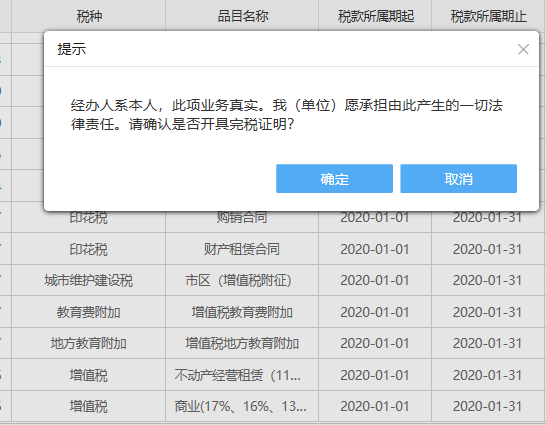Click the dialog message text
Image resolution: width=546 pixels, height=425 pixels.
(287, 115)
